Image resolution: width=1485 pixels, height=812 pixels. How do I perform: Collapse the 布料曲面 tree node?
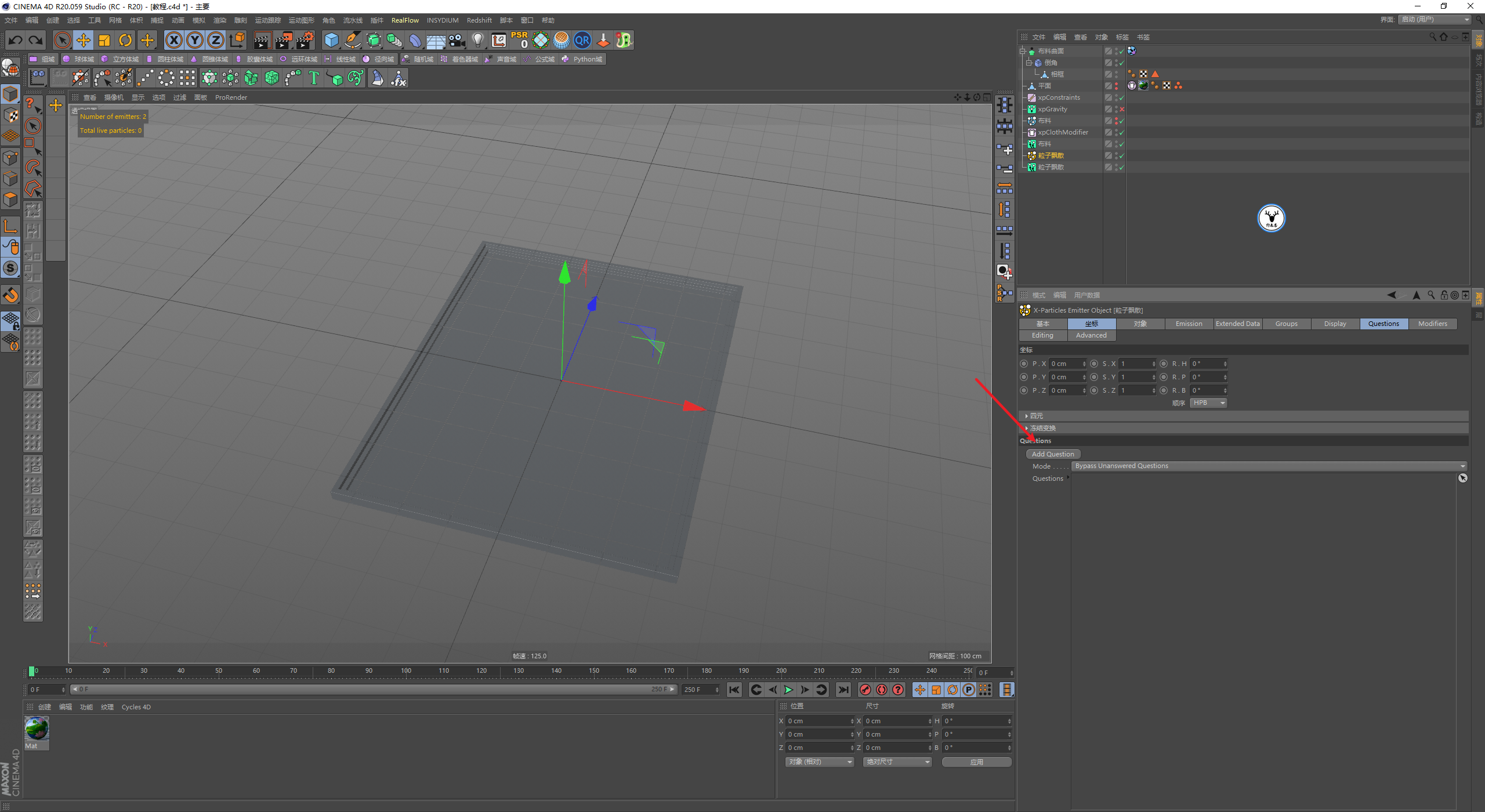click(x=1023, y=51)
